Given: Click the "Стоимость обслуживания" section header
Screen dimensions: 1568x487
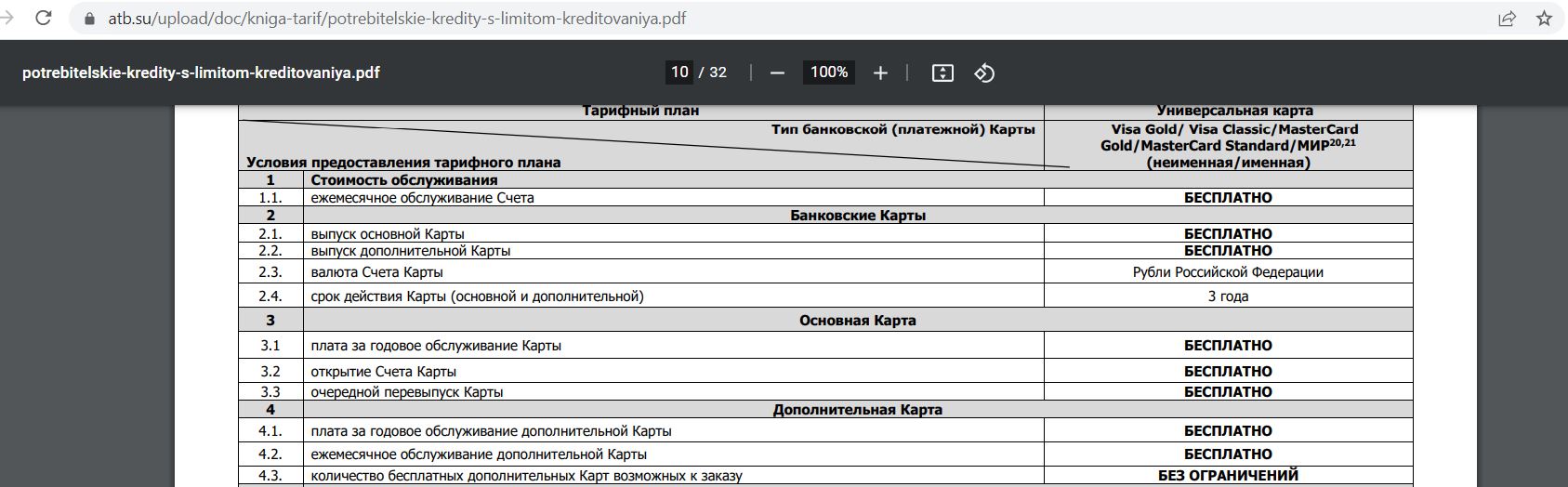Looking at the screenshot, I should (404, 180).
